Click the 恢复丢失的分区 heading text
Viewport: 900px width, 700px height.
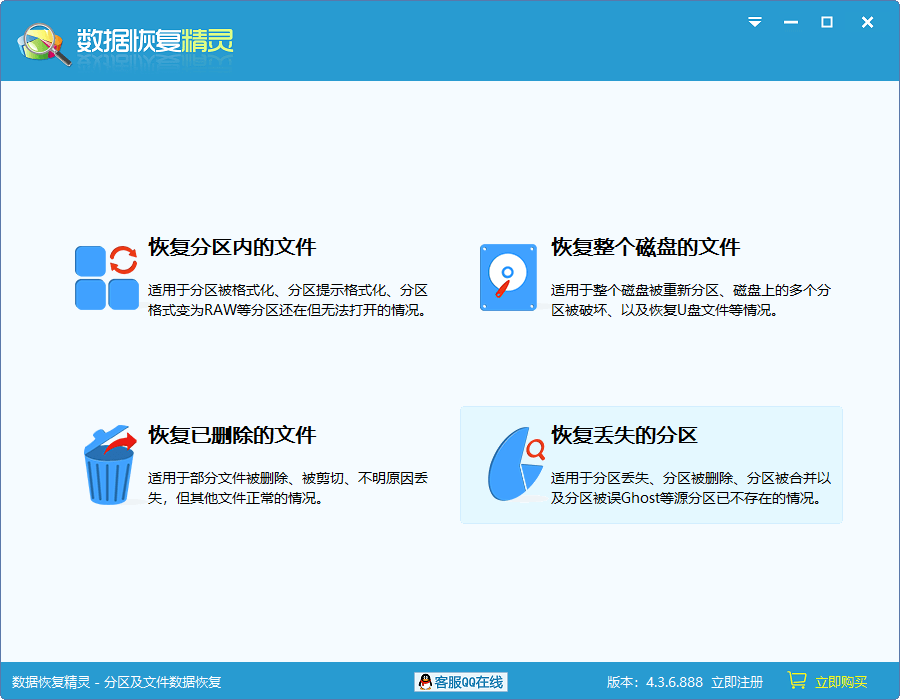point(626,435)
